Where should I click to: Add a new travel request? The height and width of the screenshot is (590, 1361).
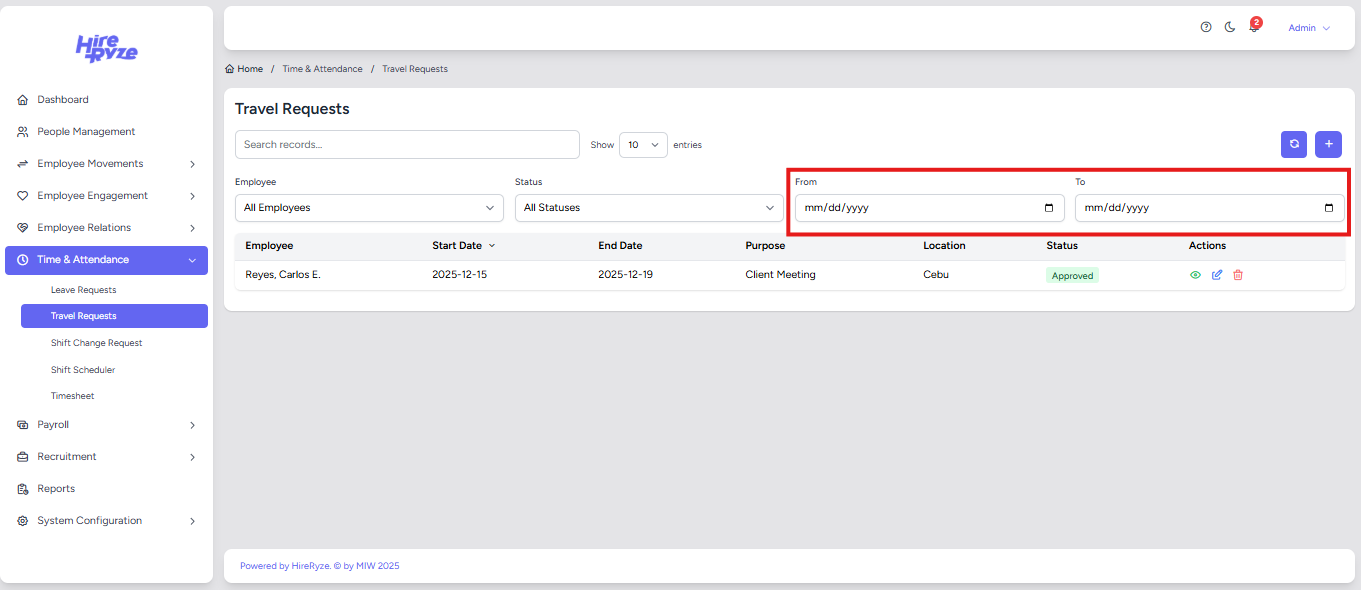[x=1328, y=144]
